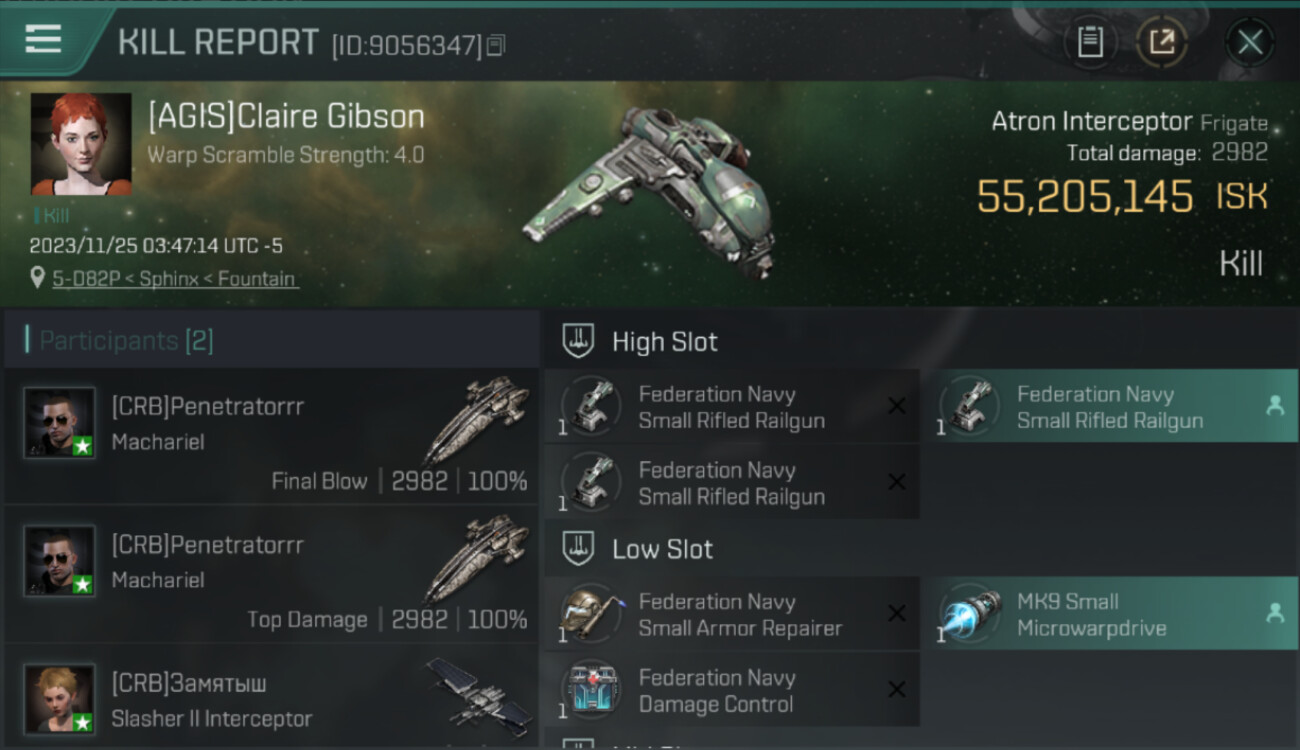Select the dropped Federation Navy Small Rifled Railgun

(1117, 406)
